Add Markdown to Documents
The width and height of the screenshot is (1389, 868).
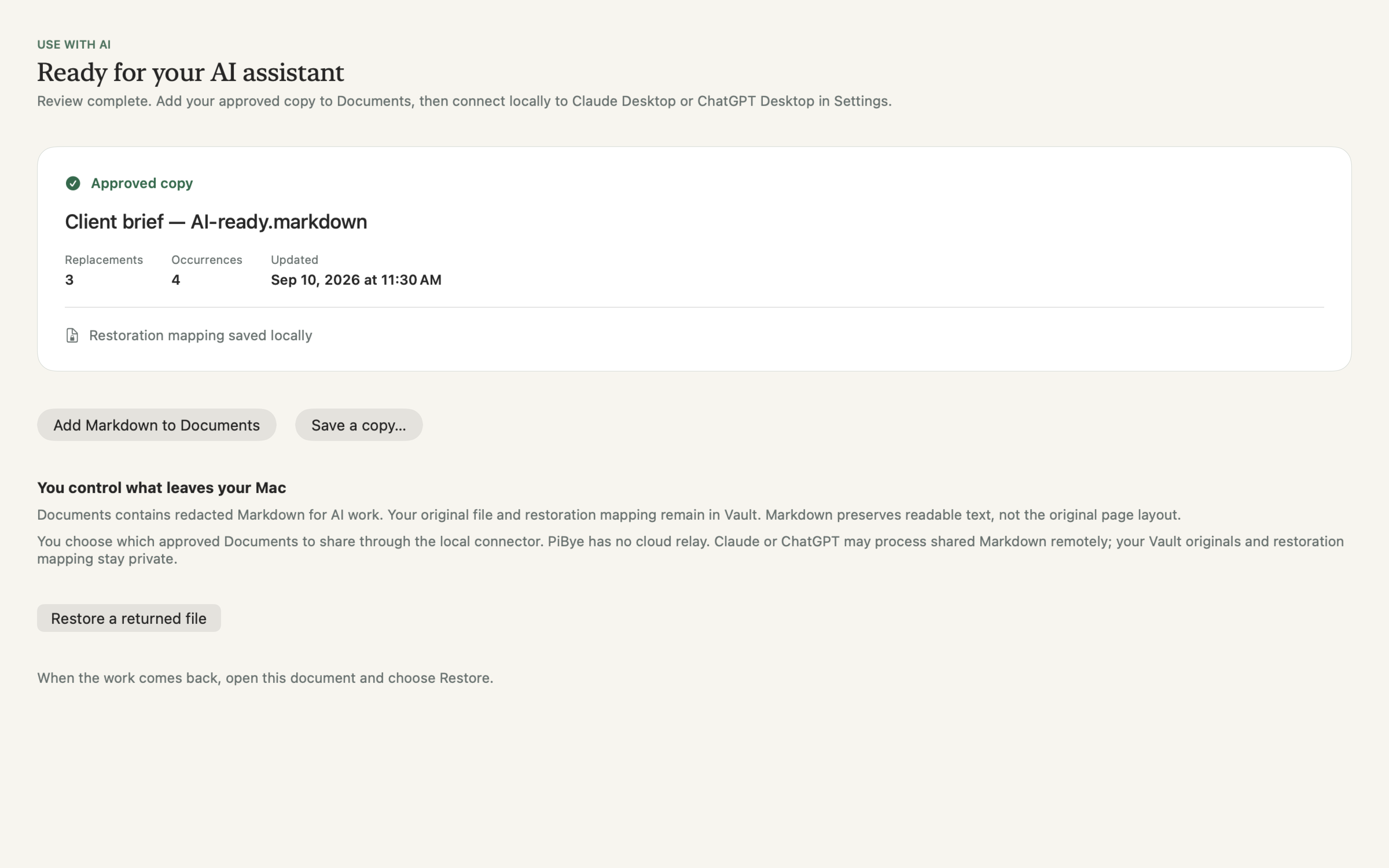click(157, 425)
